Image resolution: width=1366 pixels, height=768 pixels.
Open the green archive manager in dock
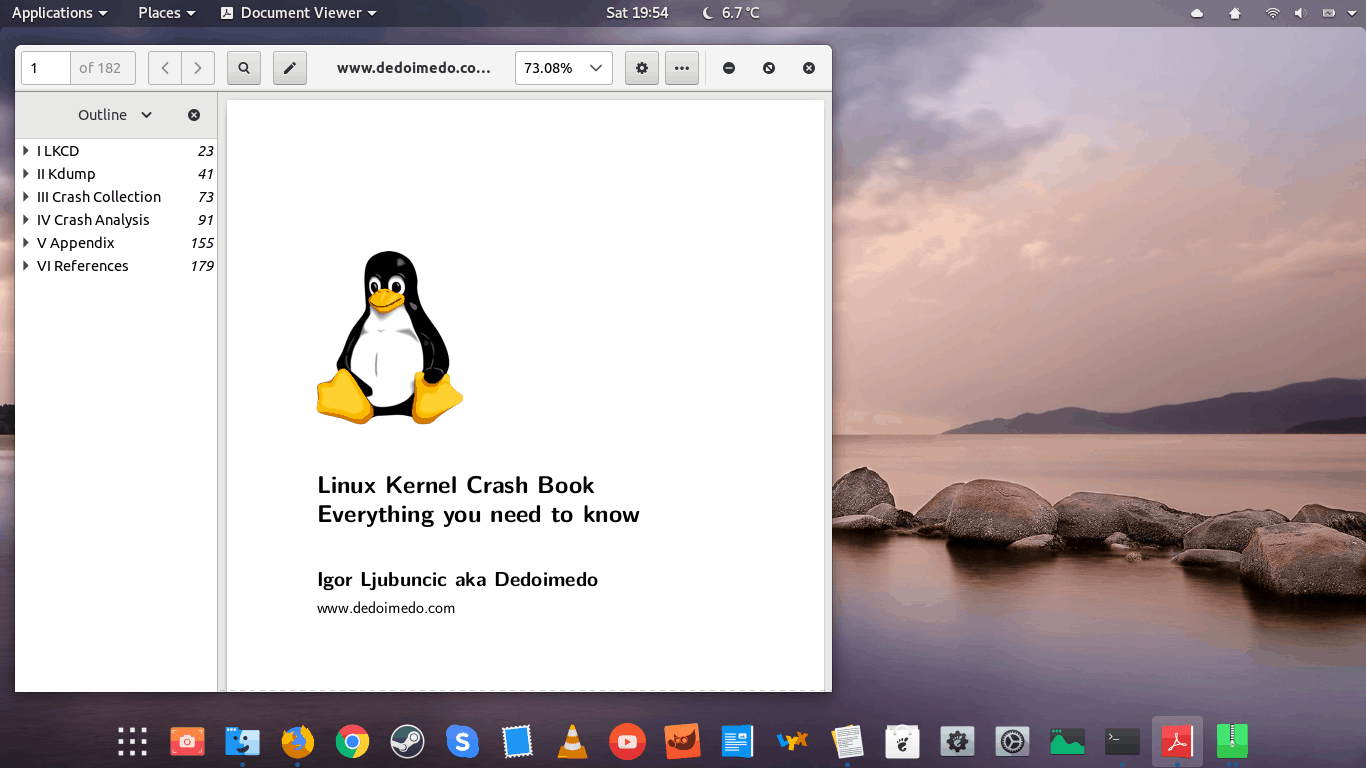[1232, 741]
